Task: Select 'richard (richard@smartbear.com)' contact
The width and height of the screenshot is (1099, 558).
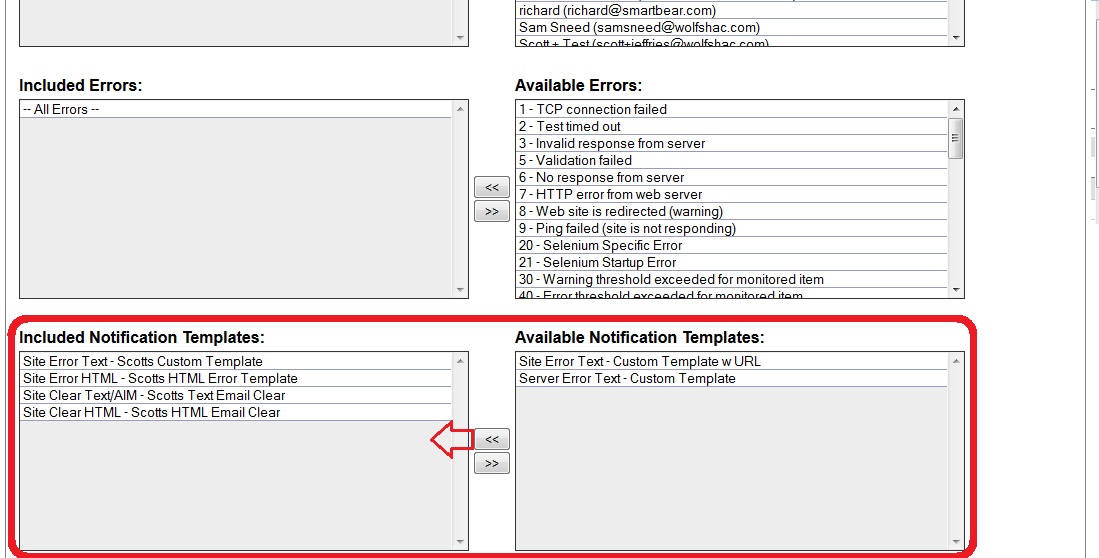Action: (732, 11)
